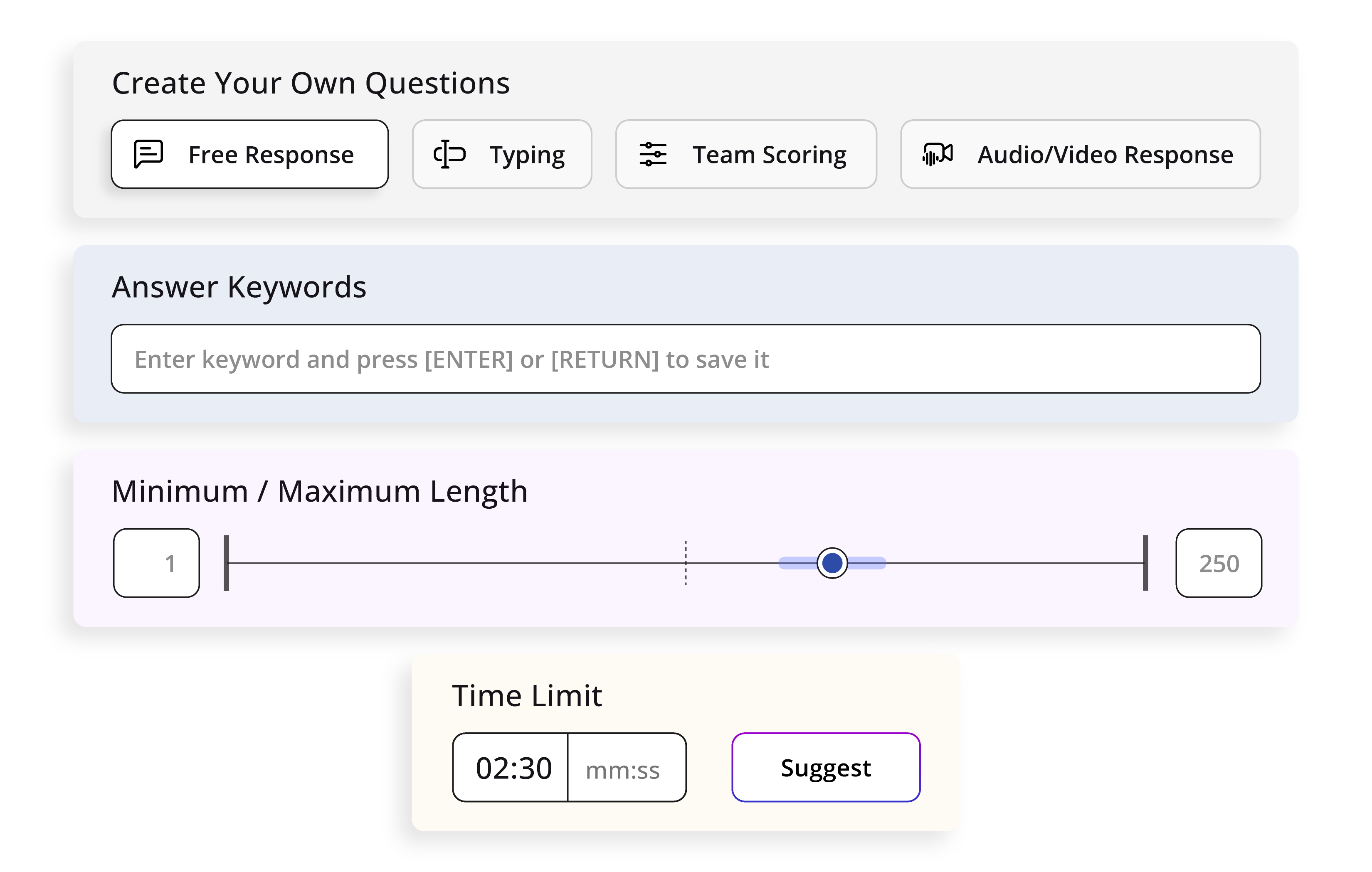Image resolution: width=1372 pixels, height=872 pixels.
Task: Click the Free Response chat bubble icon
Action: [148, 154]
